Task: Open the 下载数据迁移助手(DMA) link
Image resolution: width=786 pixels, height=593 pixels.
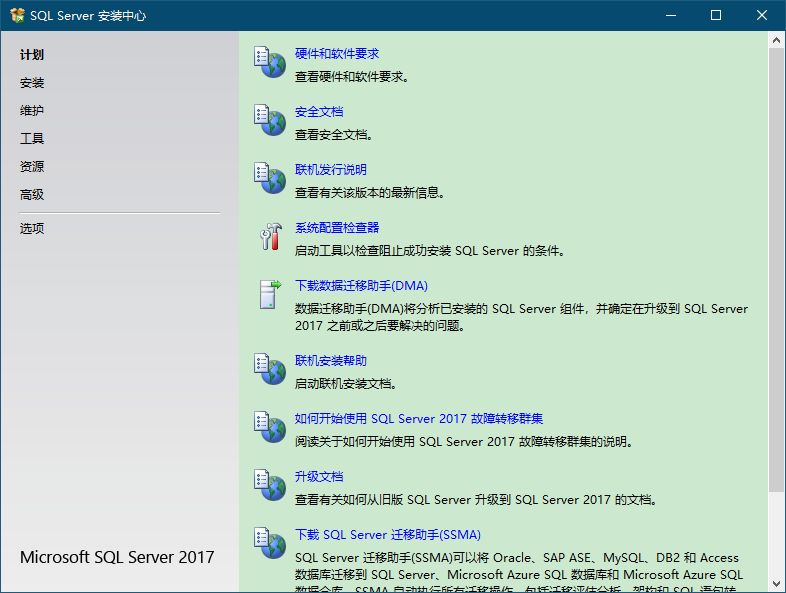Action: tap(361, 286)
